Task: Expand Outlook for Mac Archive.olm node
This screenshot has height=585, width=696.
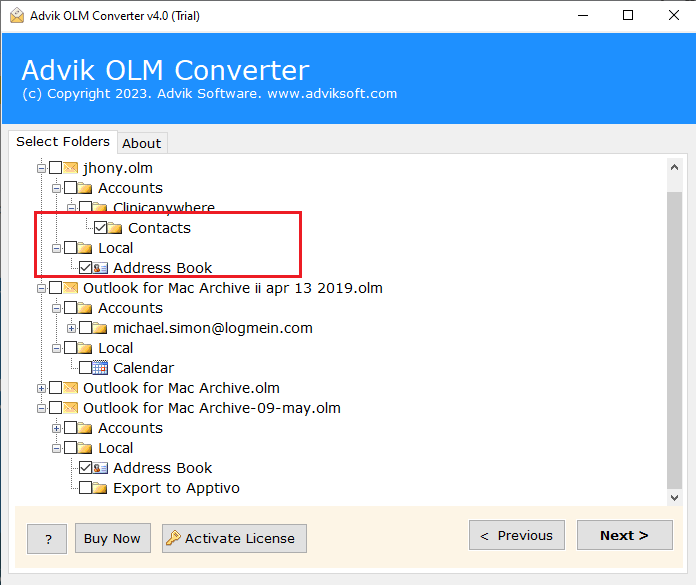Action: (x=41, y=388)
